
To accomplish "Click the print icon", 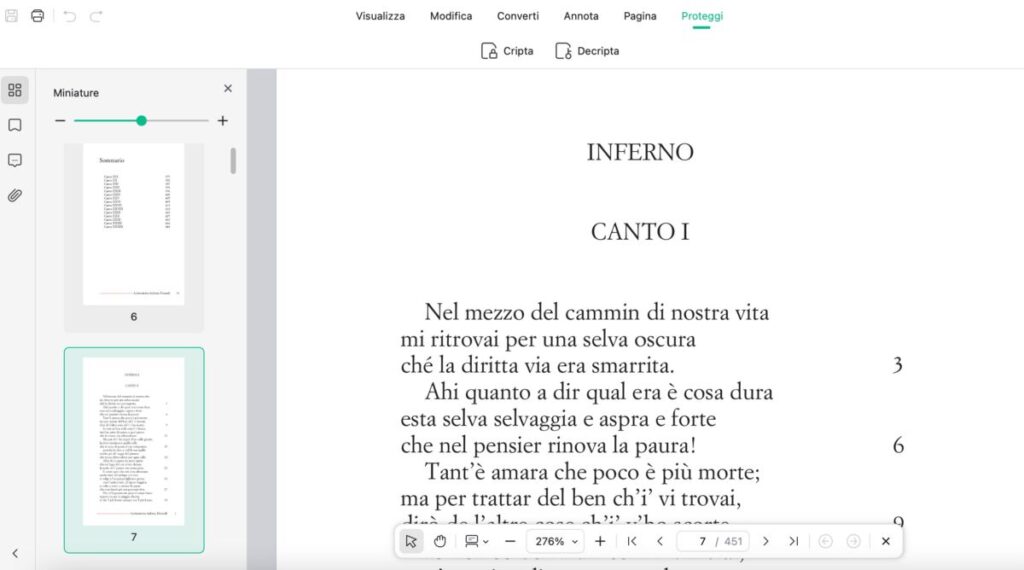I will (37, 16).
